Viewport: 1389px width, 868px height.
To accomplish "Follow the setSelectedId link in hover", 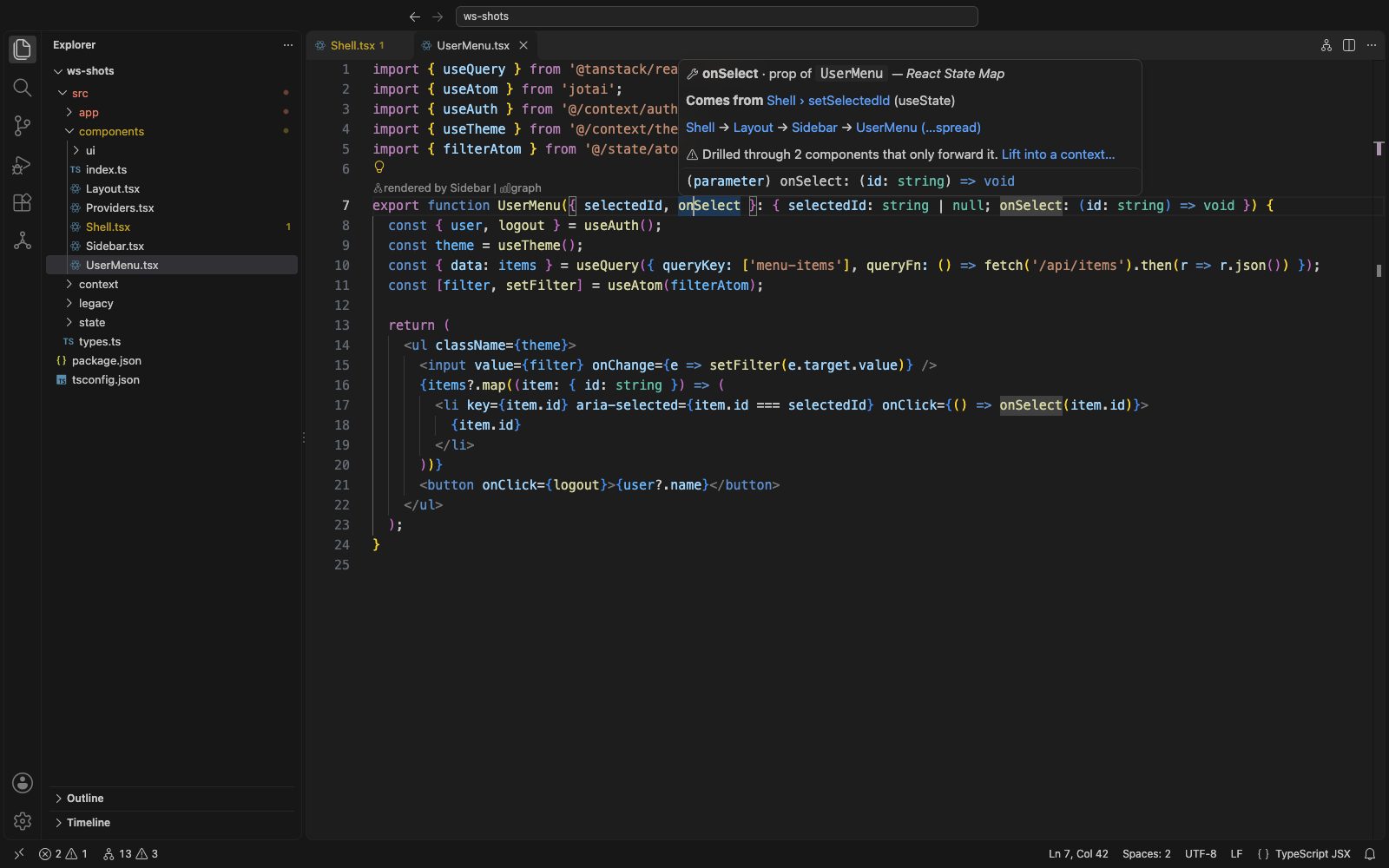I will [x=849, y=101].
